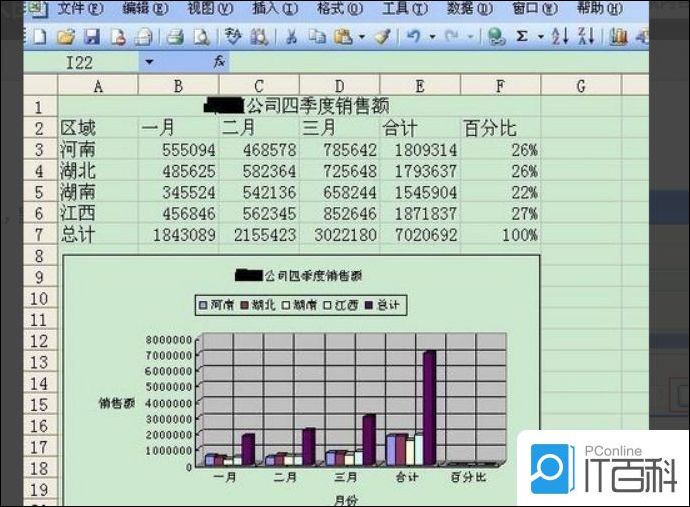This screenshot has height=507, width=690.
Task: Select column B header
Action: 178,86
